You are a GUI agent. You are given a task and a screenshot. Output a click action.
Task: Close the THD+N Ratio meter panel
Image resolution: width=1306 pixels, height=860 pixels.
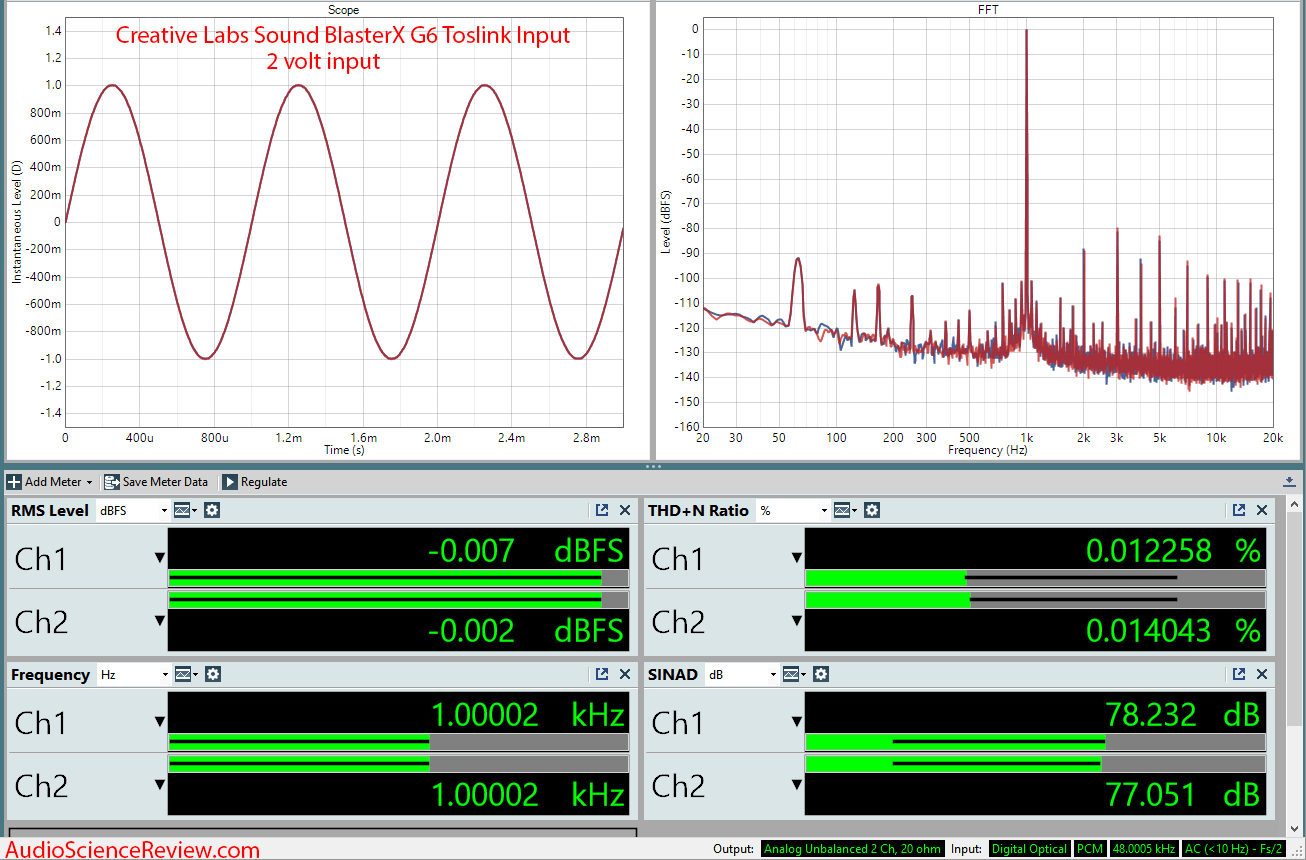tap(1262, 510)
